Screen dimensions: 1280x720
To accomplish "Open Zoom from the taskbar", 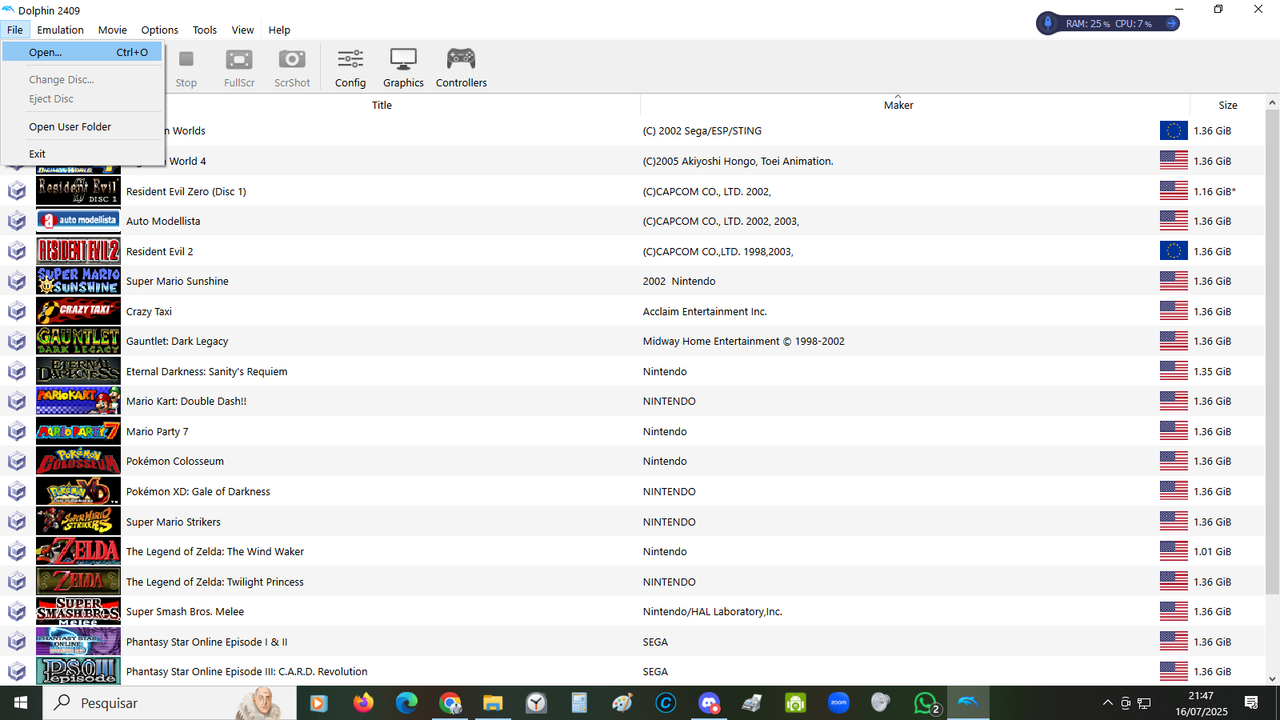I will [x=838, y=703].
